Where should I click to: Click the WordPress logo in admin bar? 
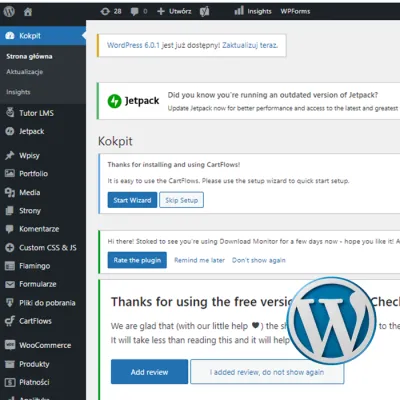pyautogui.click(x=9, y=12)
